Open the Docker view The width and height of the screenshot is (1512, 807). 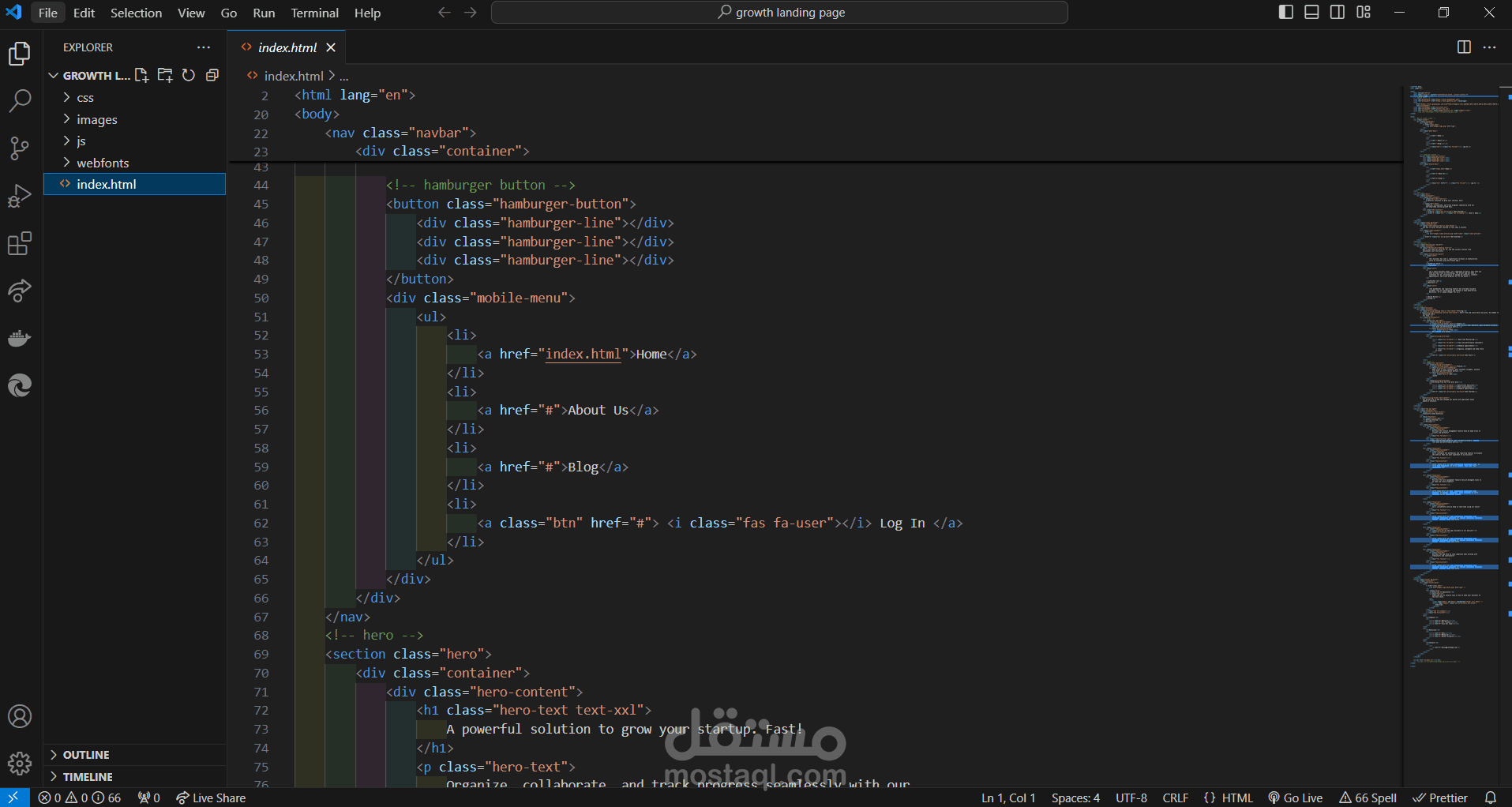[x=20, y=338]
